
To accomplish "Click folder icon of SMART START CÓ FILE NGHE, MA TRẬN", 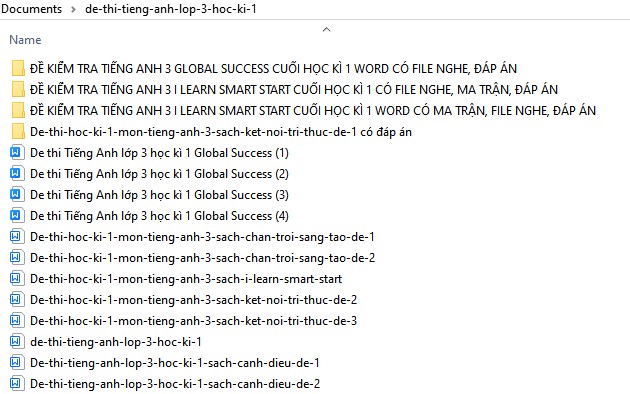I will point(18,89).
